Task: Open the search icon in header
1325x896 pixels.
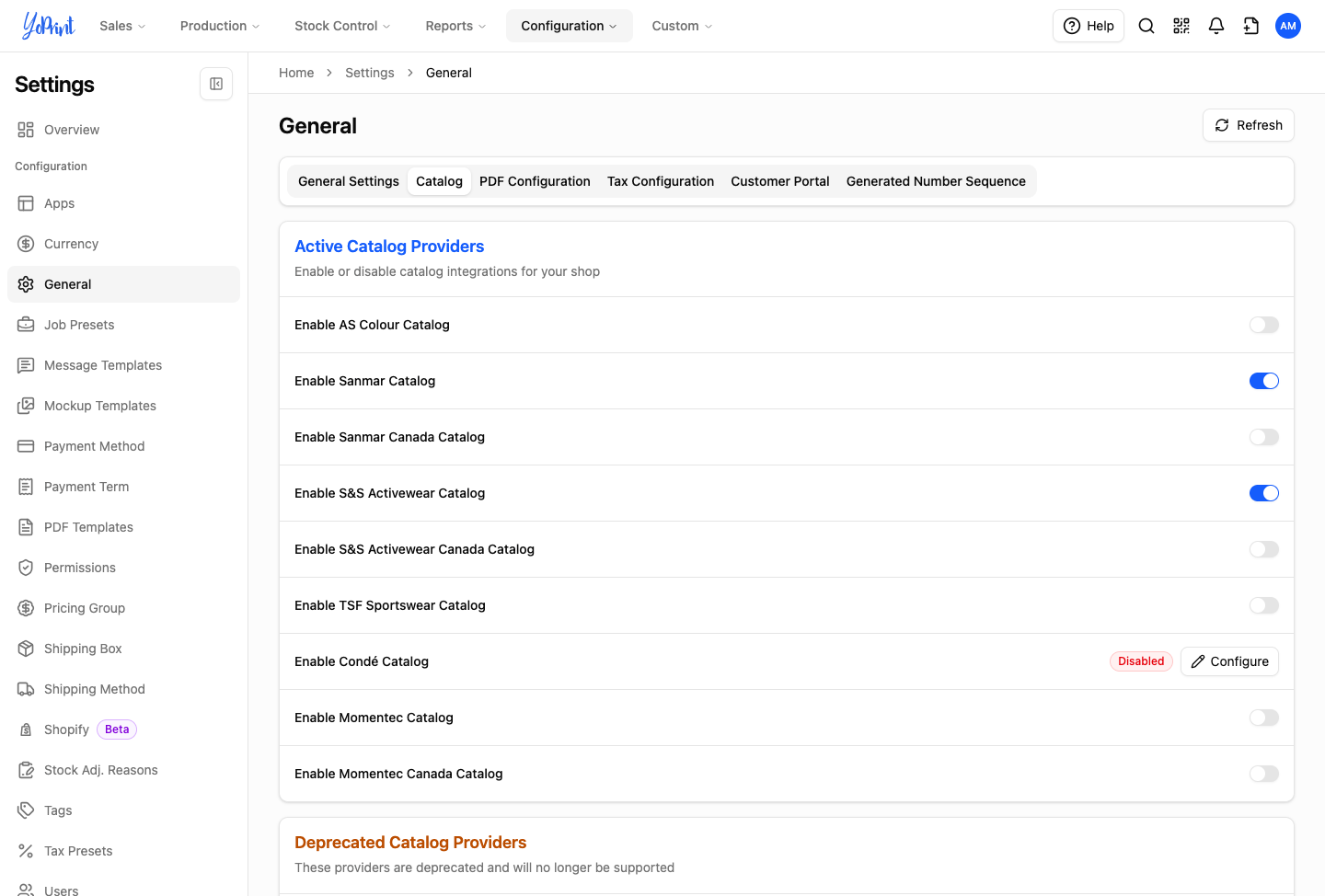Action: pos(1146,26)
